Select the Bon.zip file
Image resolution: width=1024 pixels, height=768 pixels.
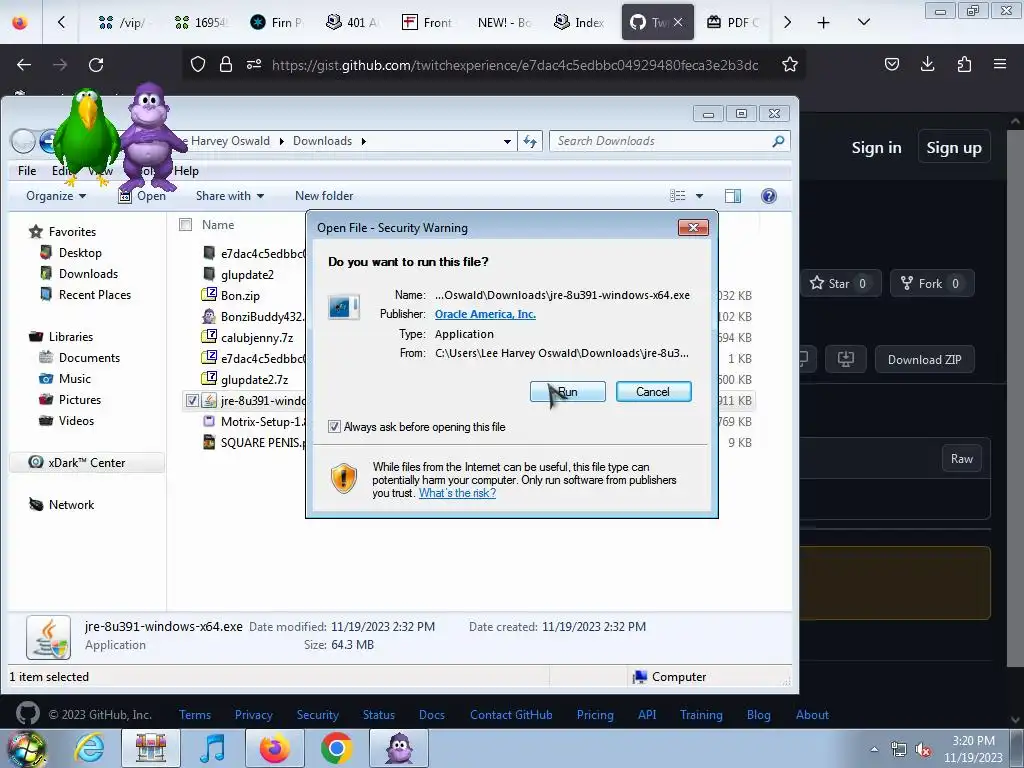click(240, 295)
